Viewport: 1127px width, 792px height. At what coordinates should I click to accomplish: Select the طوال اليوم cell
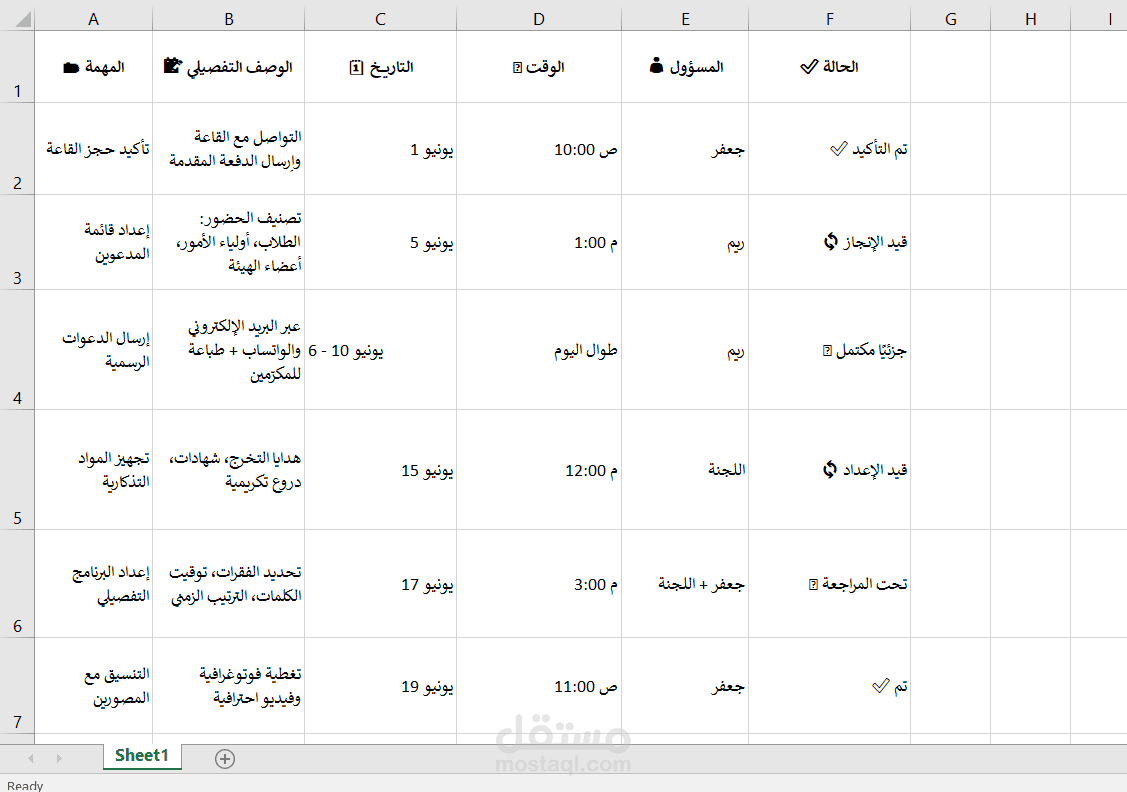click(539, 350)
